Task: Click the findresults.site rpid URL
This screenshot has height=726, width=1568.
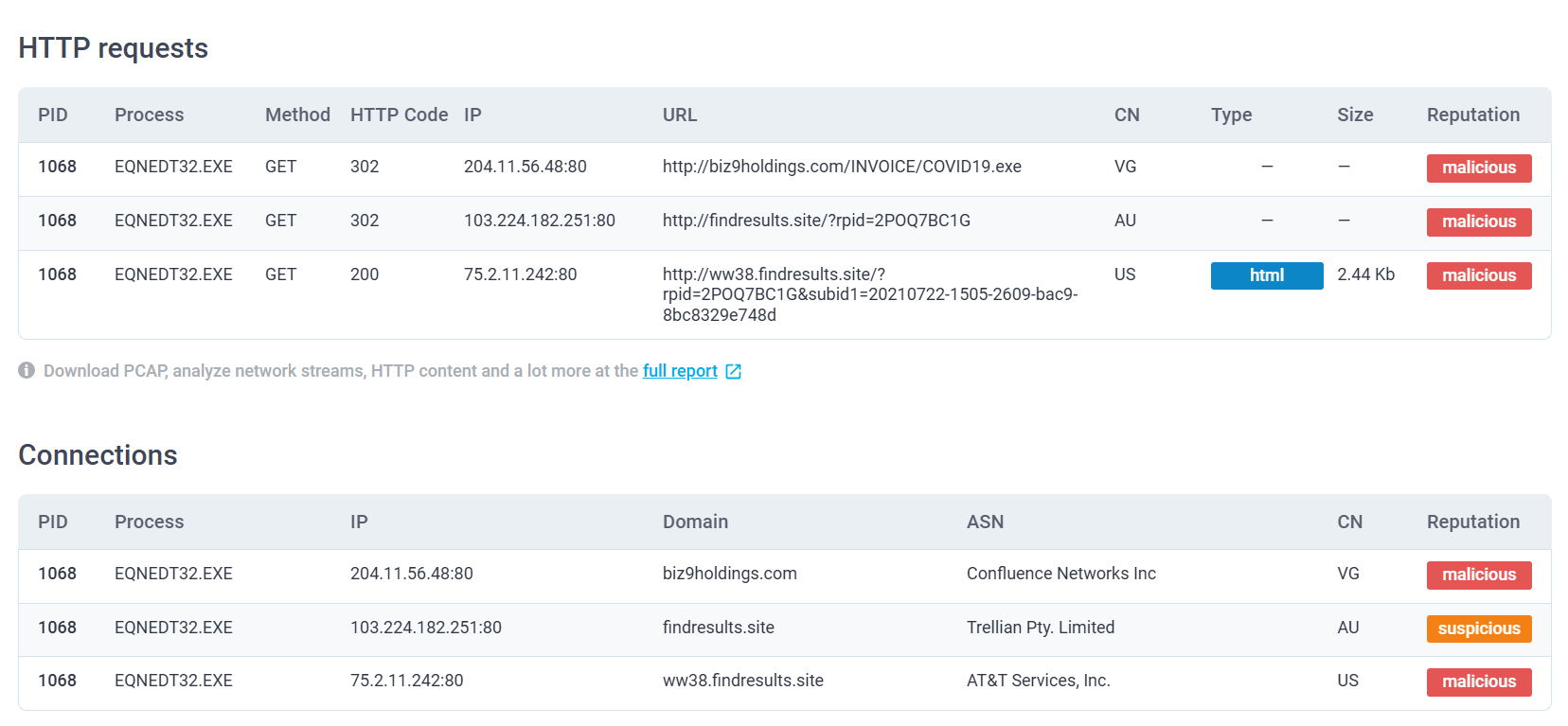Action: [x=815, y=221]
